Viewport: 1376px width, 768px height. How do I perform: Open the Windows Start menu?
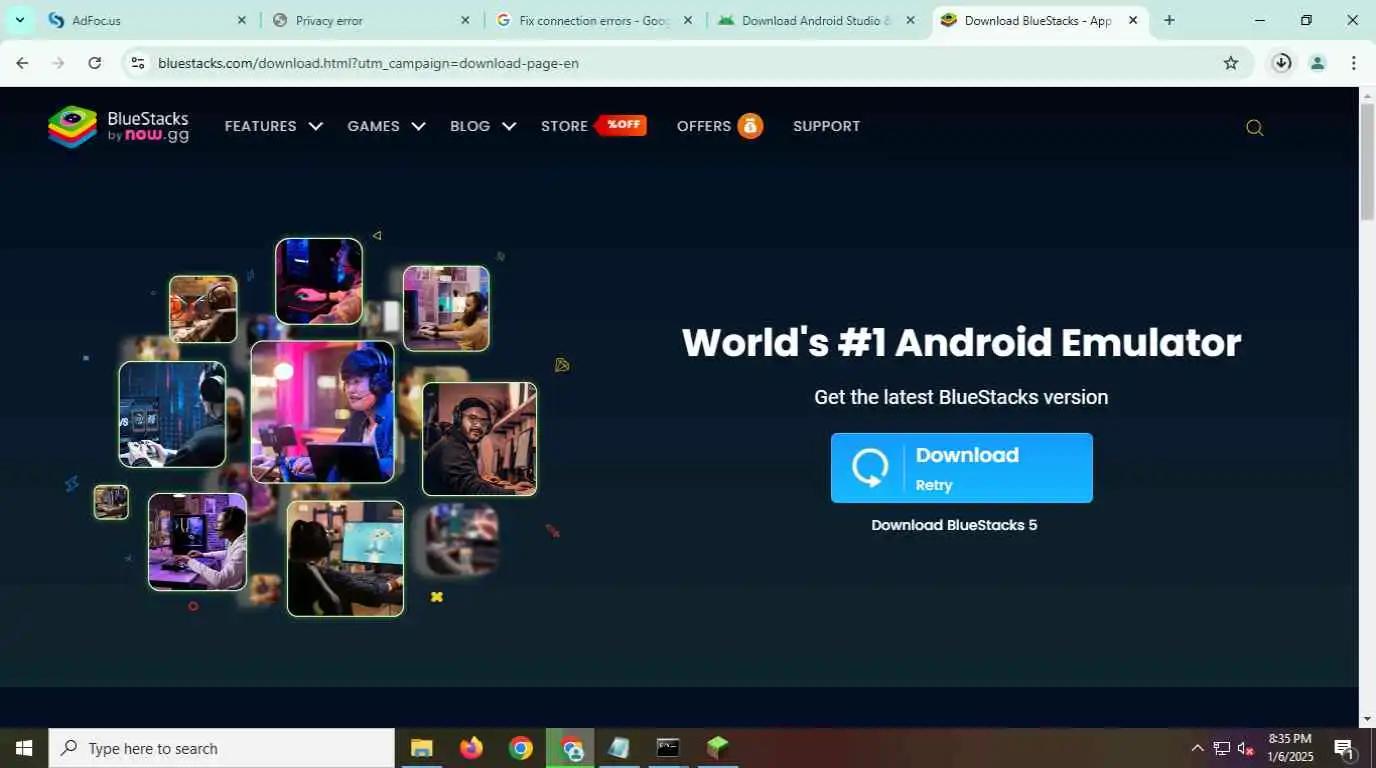point(24,748)
